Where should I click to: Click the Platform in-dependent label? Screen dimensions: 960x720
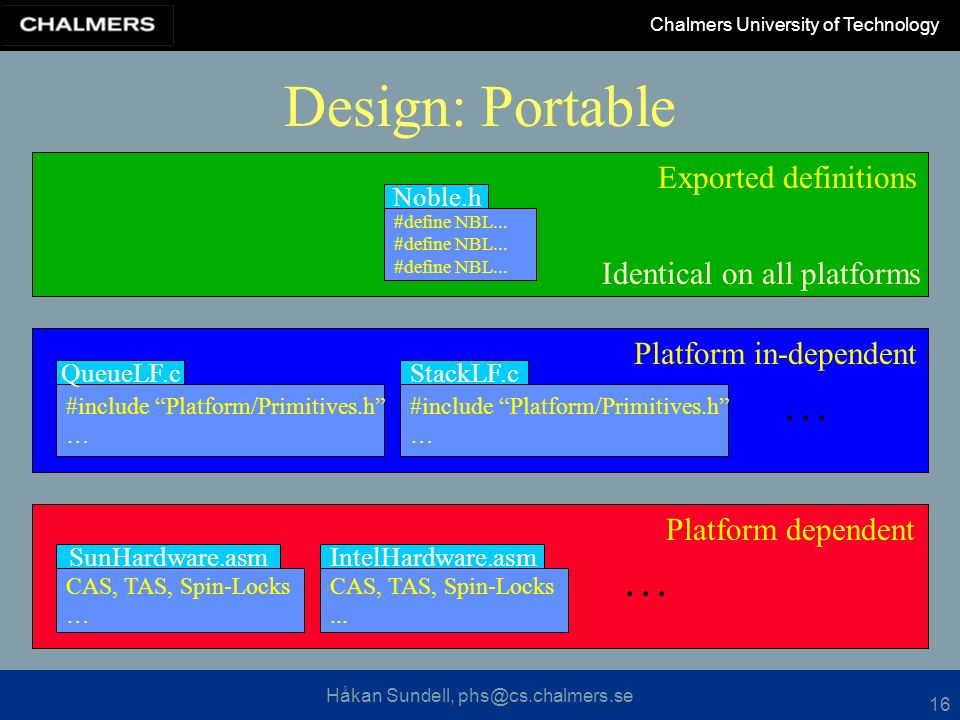pos(774,354)
